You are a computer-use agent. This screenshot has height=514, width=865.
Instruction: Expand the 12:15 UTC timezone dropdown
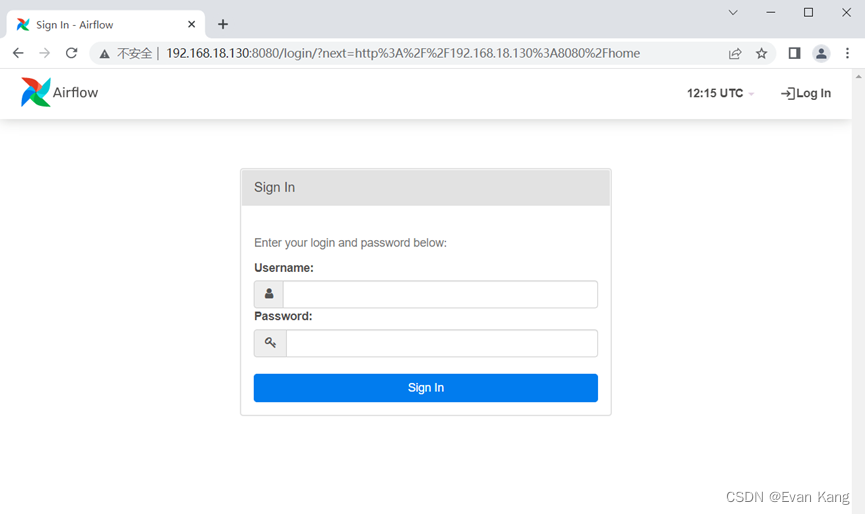pos(720,93)
